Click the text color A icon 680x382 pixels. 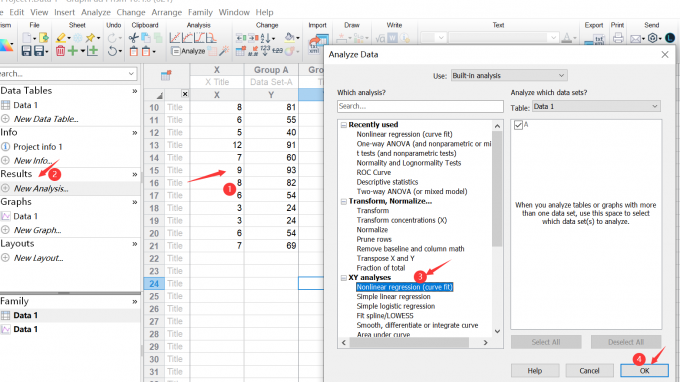(566, 38)
